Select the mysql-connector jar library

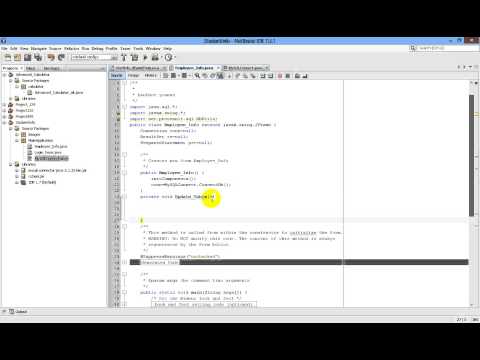point(57,171)
